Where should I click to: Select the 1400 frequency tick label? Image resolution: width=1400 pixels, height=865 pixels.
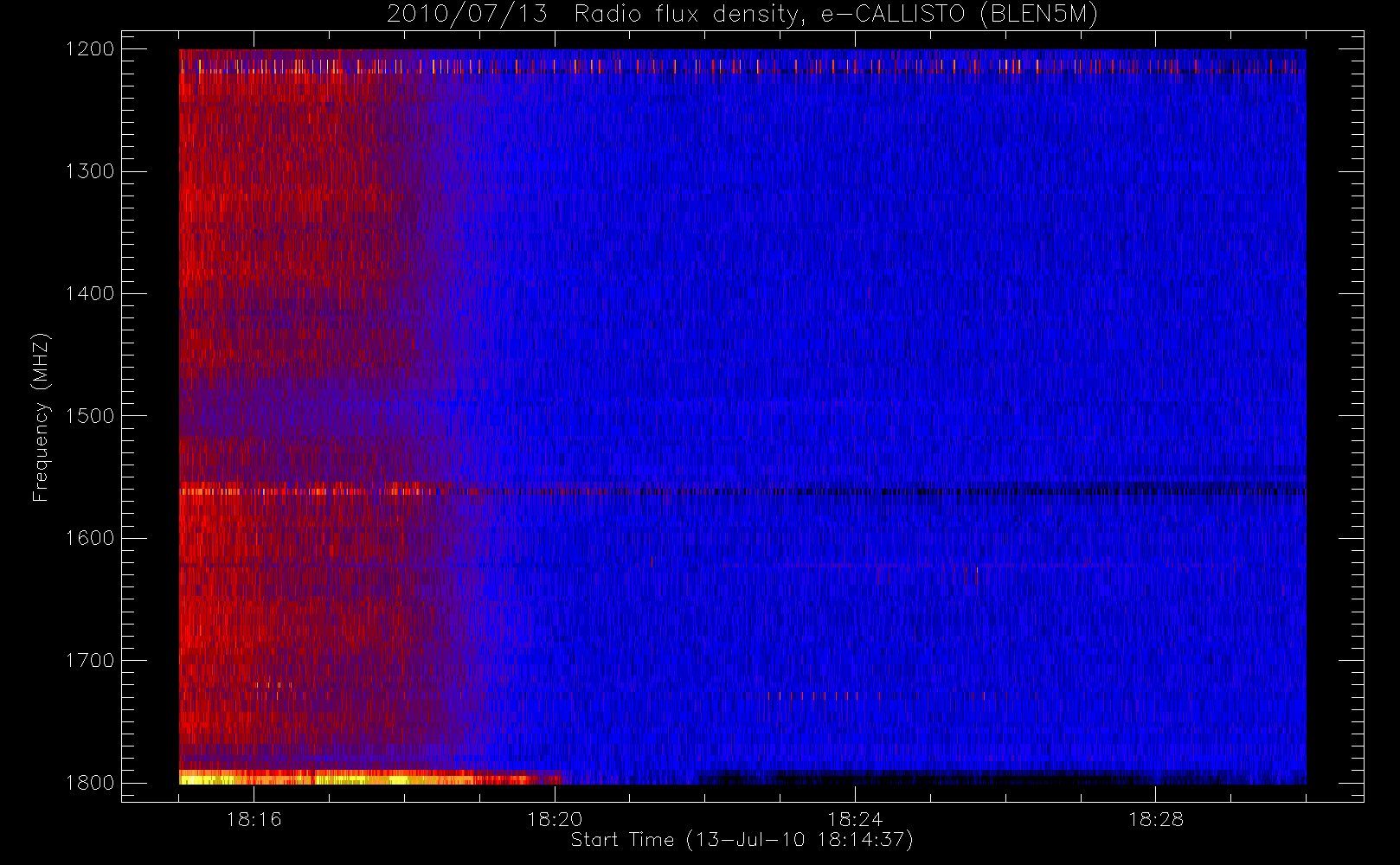coord(90,294)
